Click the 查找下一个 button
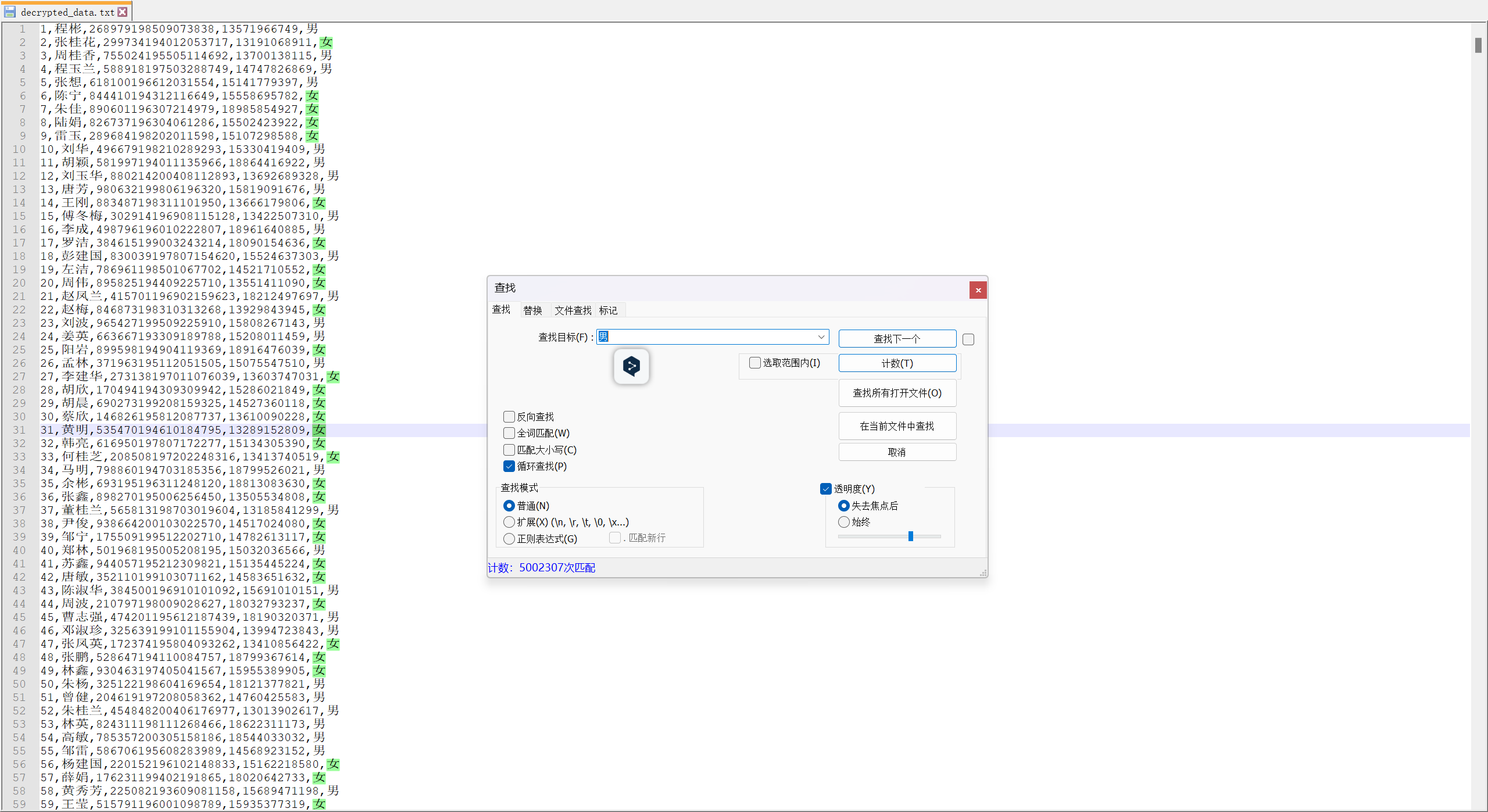Screen dimensions: 1488x812 click(897, 339)
